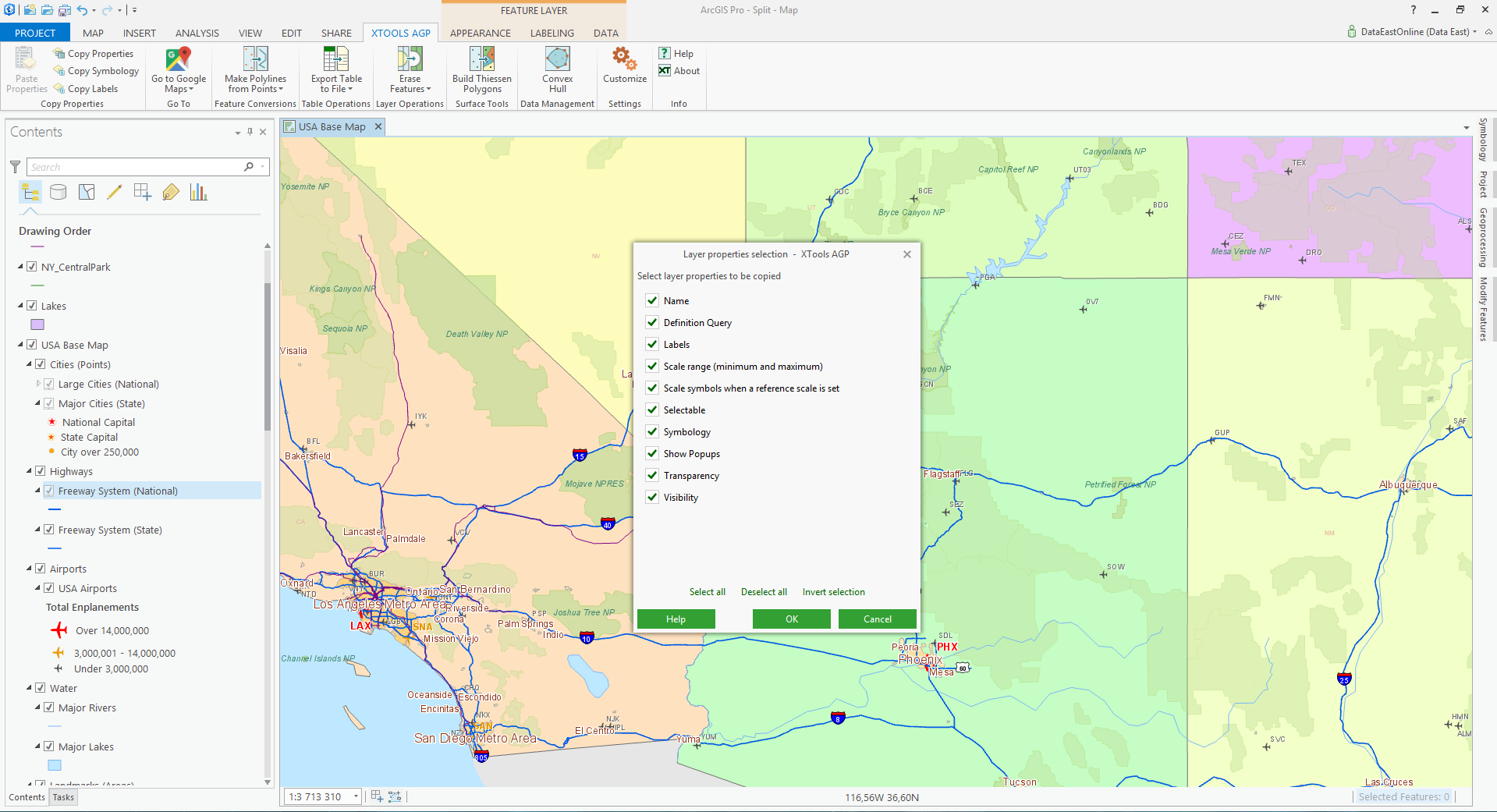Select List By Editing pencil icon
1497x812 pixels.
coord(115,192)
